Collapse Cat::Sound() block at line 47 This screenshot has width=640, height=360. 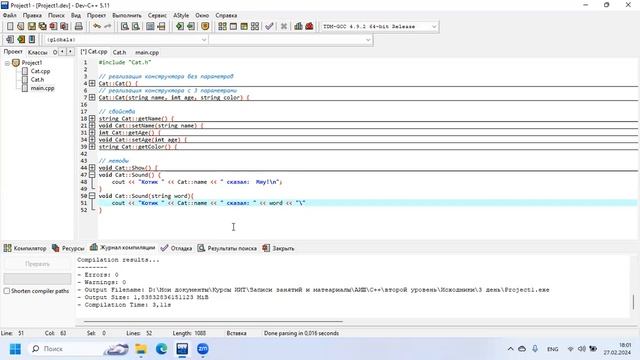click(x=92, y=175)
